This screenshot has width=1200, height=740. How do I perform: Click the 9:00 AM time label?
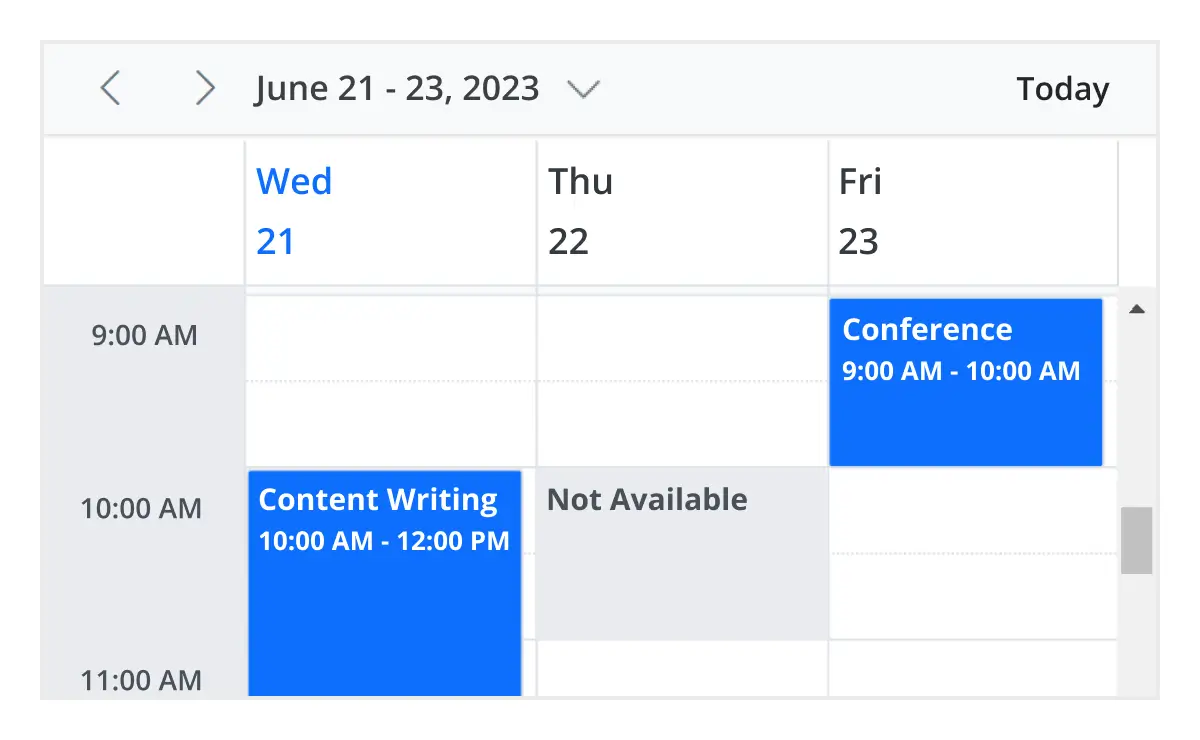[142, 335]
